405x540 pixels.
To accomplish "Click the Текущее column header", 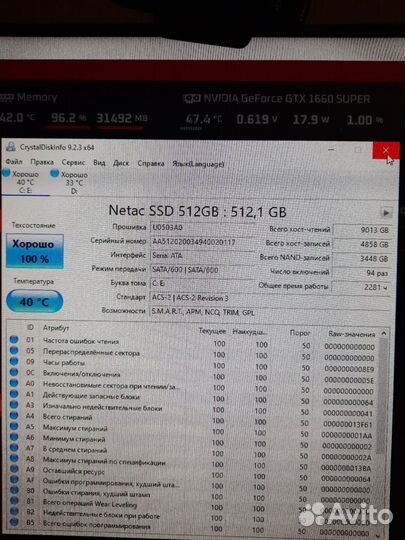I will pos(212,331).
